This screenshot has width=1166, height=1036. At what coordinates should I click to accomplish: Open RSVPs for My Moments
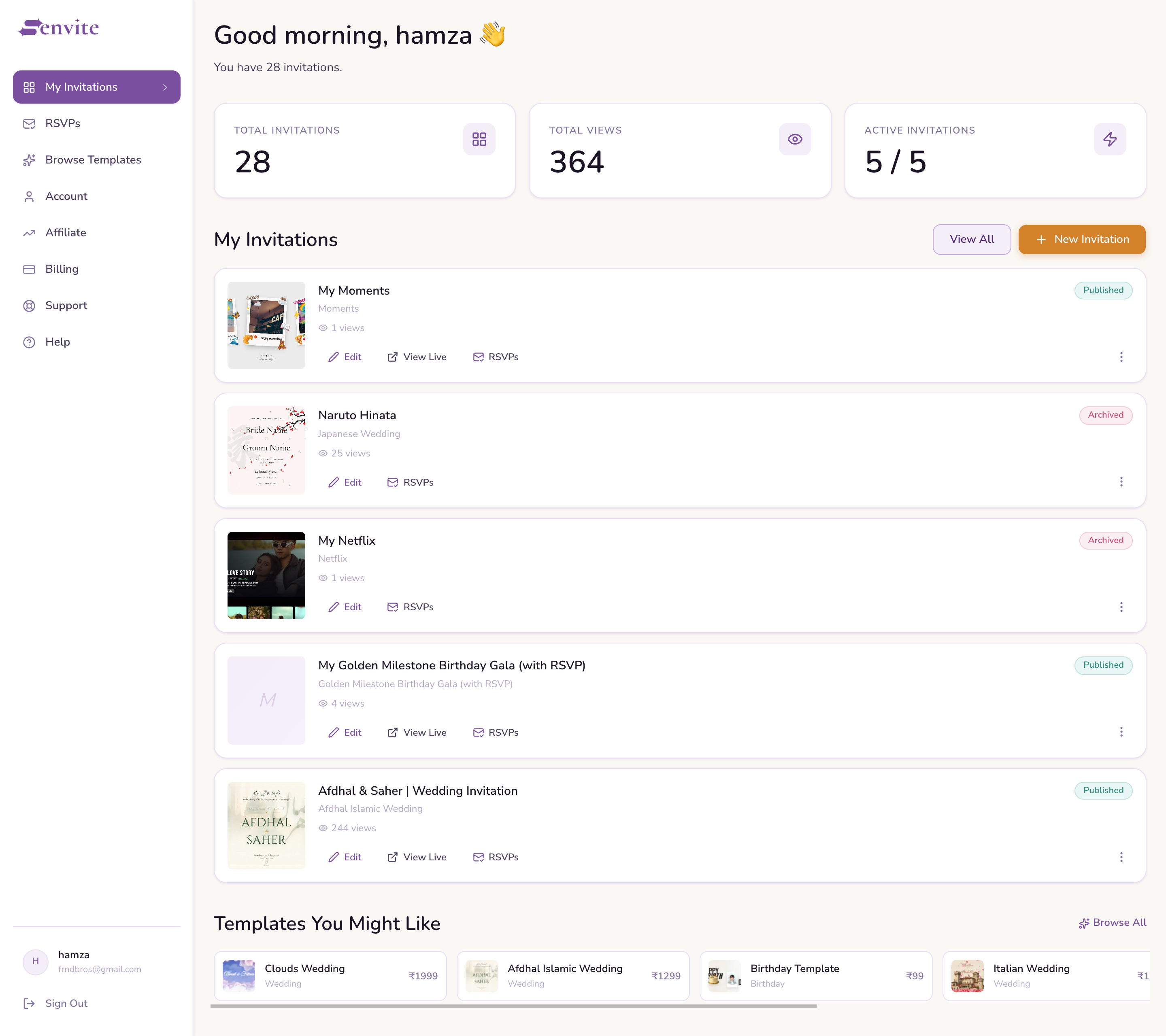tap(496, 357)
